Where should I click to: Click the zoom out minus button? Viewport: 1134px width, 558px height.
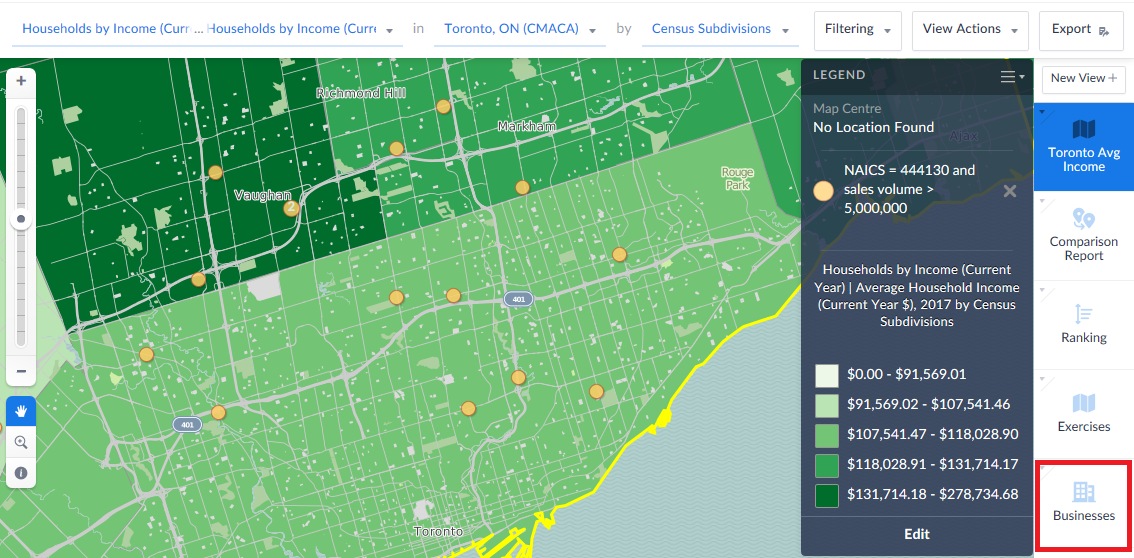point(21,371)
